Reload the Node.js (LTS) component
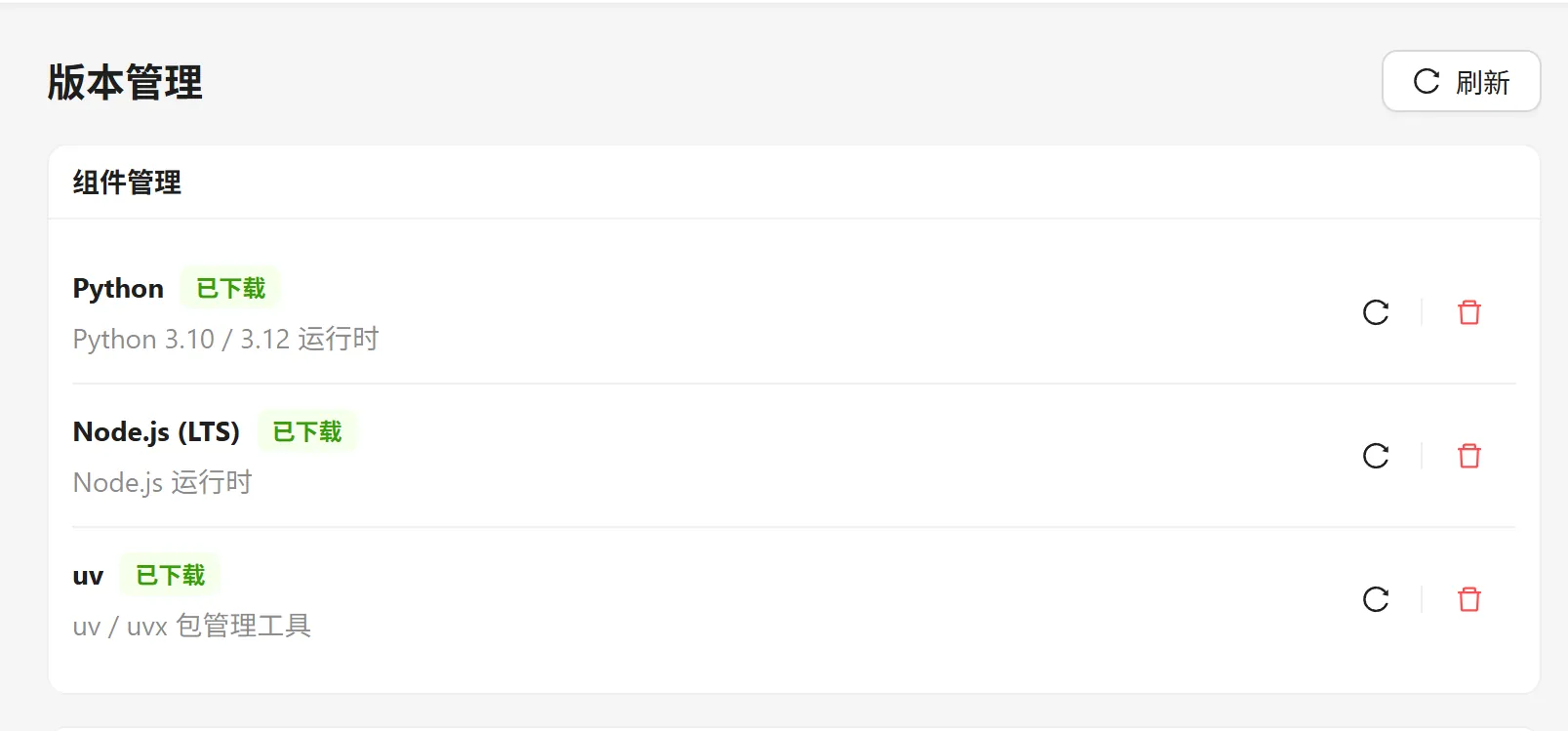 (1376, 456)
